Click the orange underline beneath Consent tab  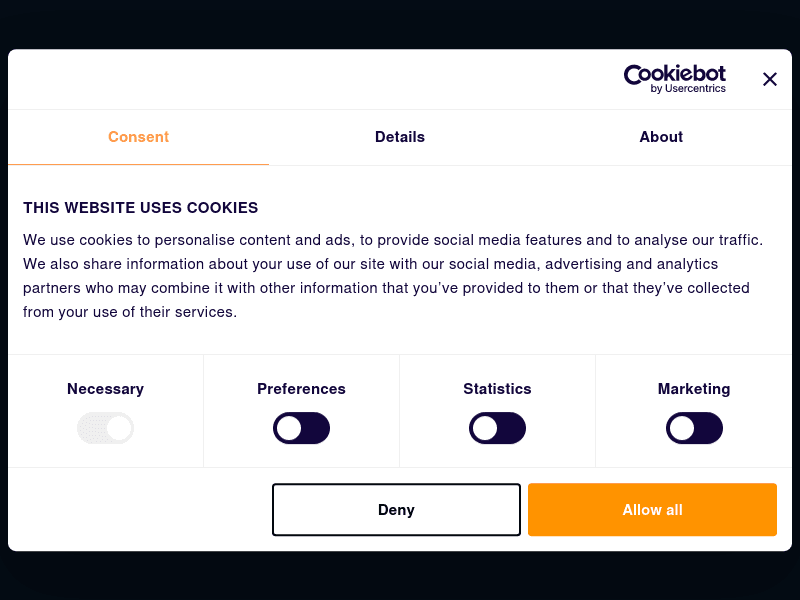click(x=138, y=164)
